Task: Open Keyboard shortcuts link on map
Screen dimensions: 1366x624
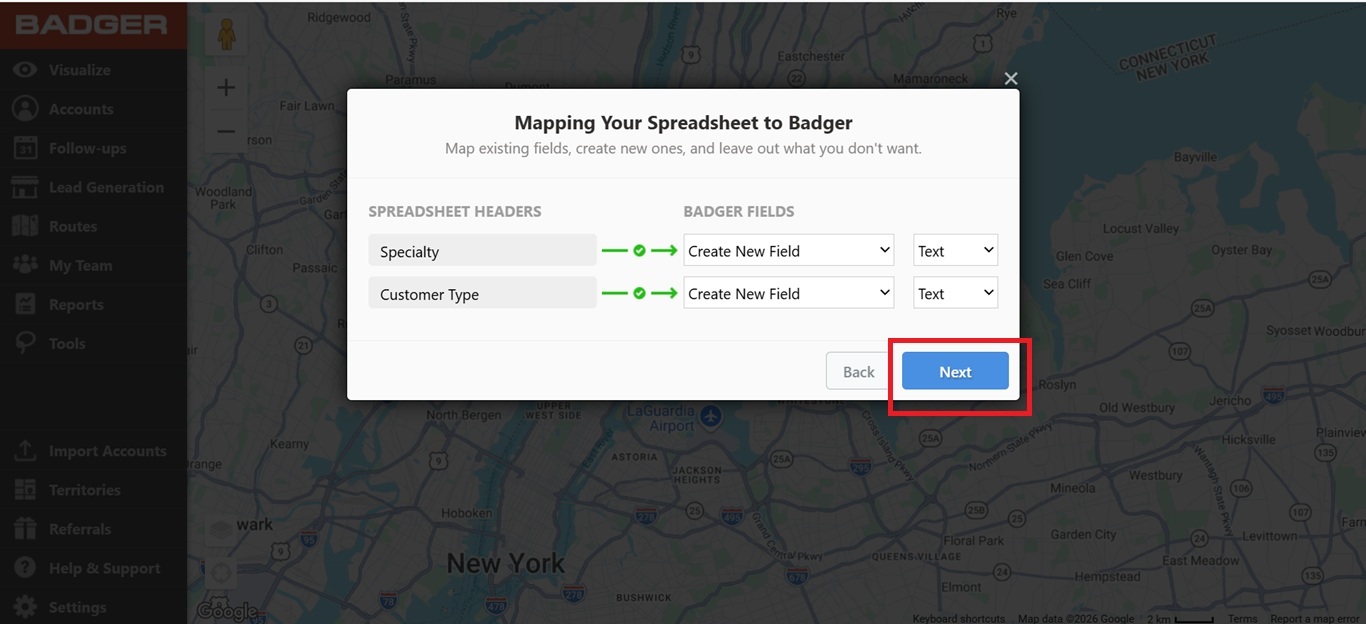Action: click(959, 619)
